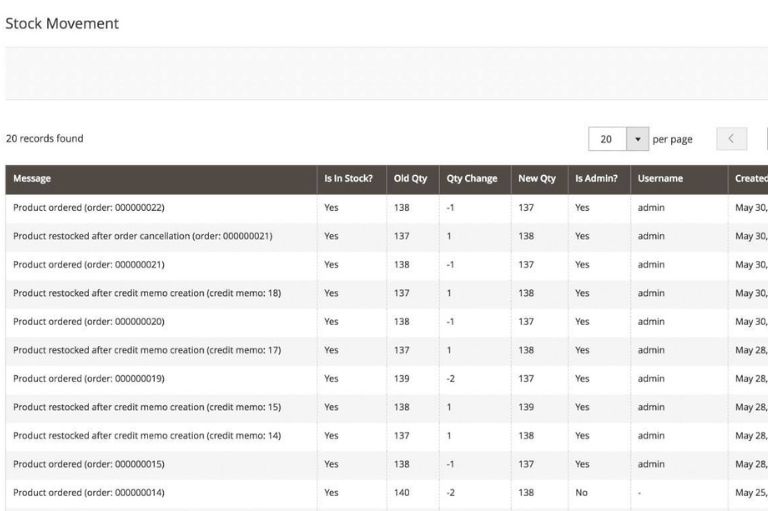Sort by Qty Change column header
The image size is (768, 511).
pos(471,179)
